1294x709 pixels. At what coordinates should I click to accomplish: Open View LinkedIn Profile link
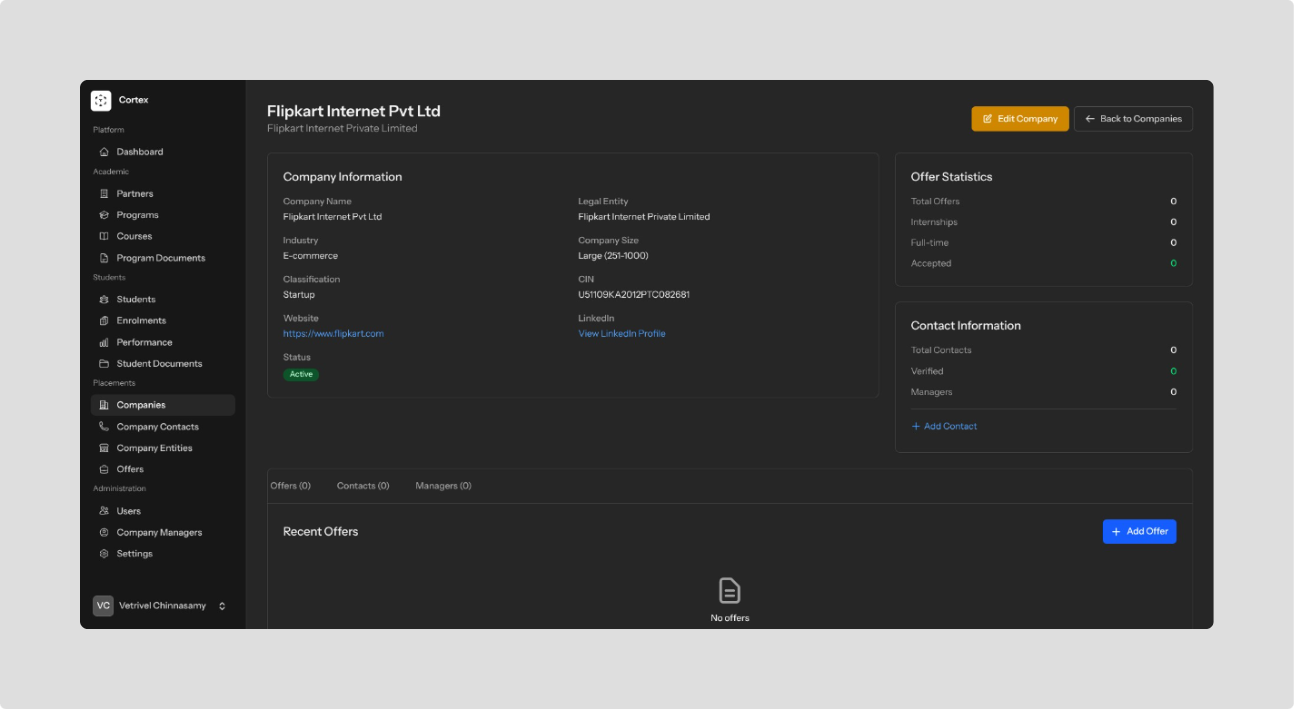click(621, 334)
